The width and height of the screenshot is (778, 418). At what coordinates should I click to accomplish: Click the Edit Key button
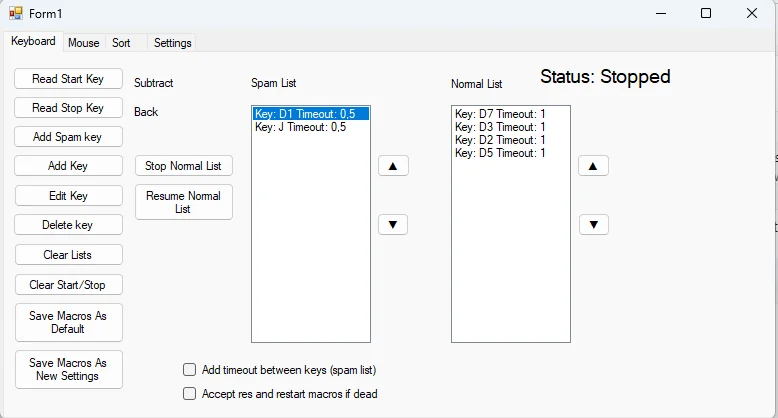pos(68,196)
